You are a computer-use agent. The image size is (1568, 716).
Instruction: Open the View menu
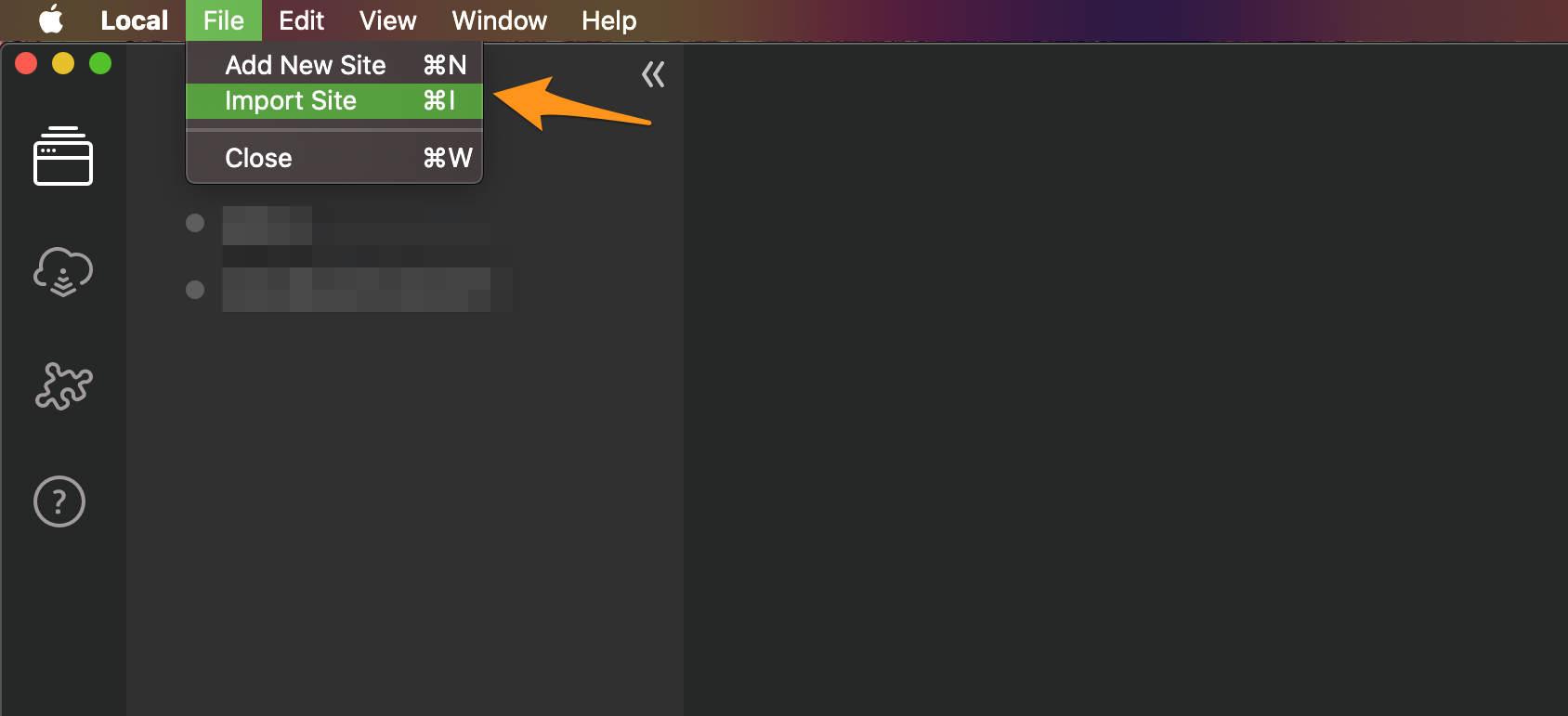[388, 20]
